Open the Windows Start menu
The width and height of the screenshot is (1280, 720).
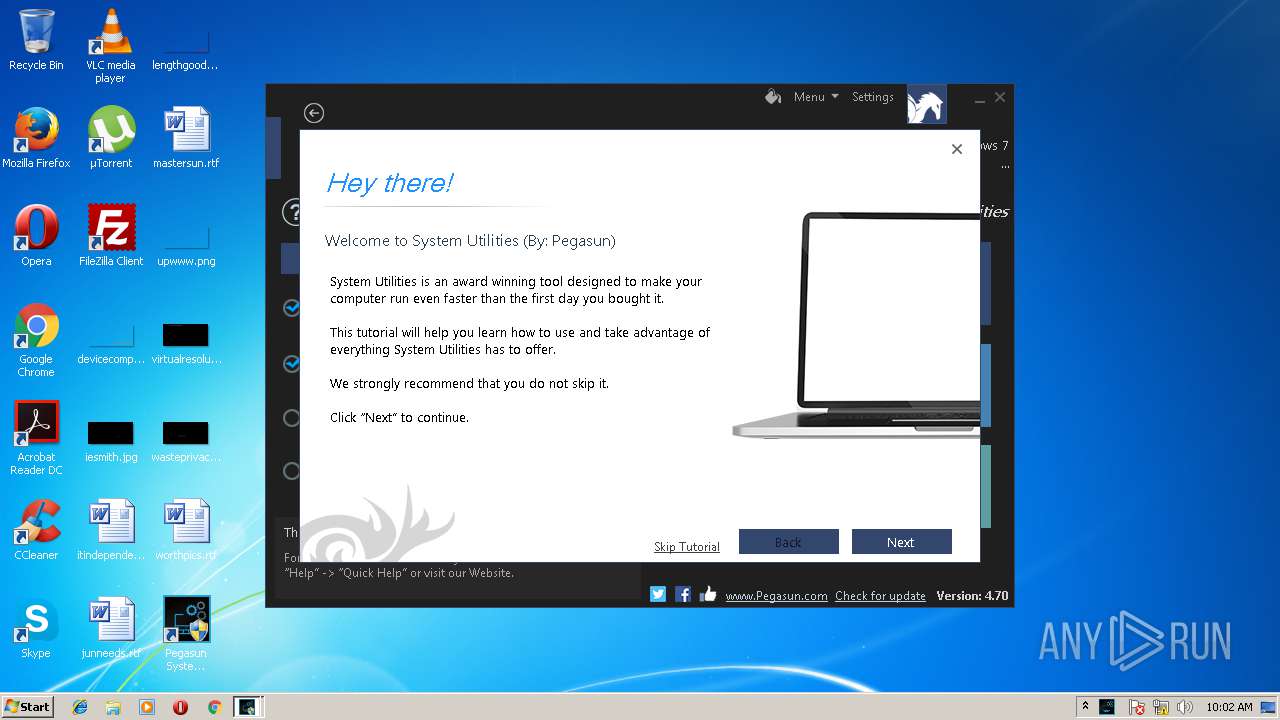pyautogui.click(x=27, y=706)
